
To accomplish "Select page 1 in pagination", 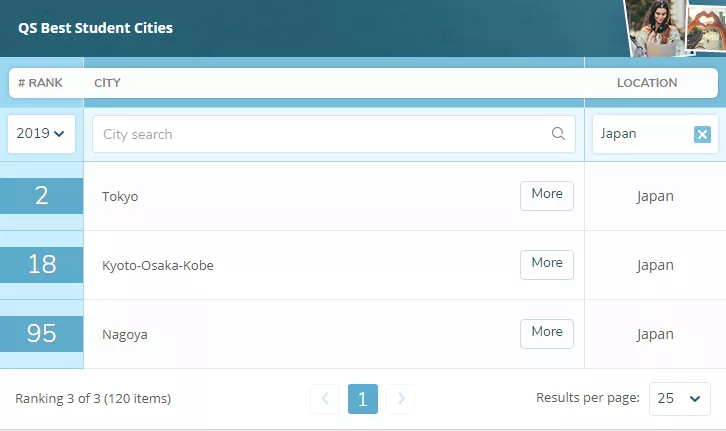I will tap(362, 399).
